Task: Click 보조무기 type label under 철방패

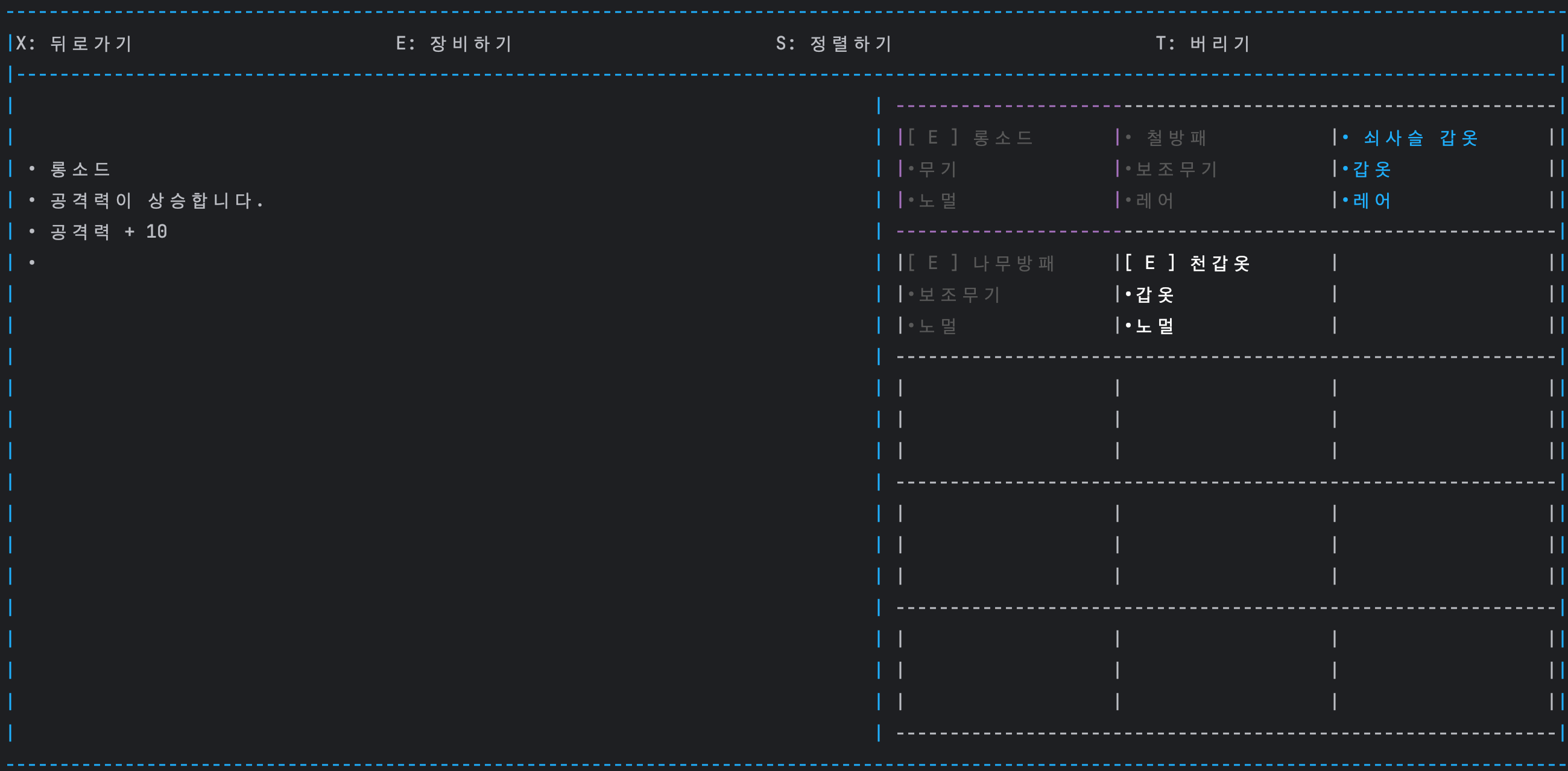Action: pyautogui.click(x=1176, y=170)
